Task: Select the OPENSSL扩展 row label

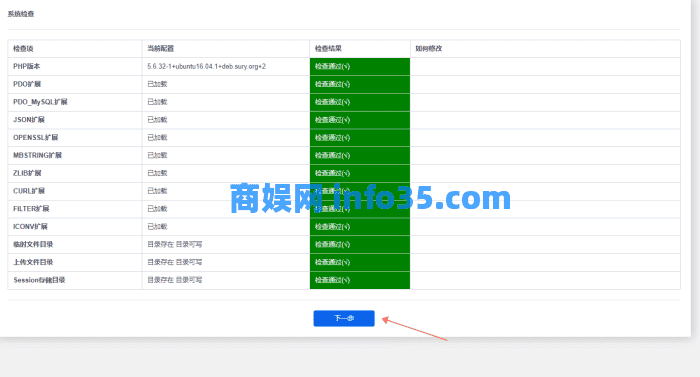Action: (36, 138)
